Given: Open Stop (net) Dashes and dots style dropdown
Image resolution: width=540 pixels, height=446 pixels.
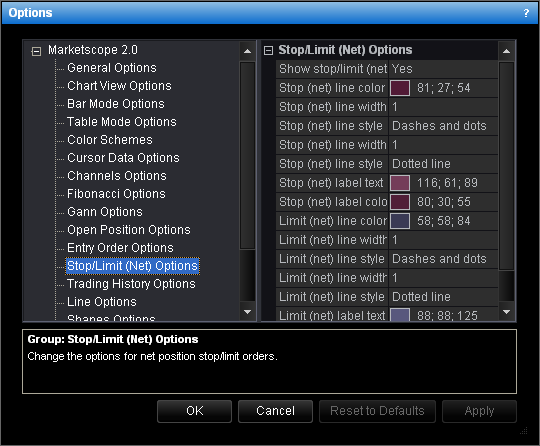Looking at the screenshot, I should click(443, 126).
